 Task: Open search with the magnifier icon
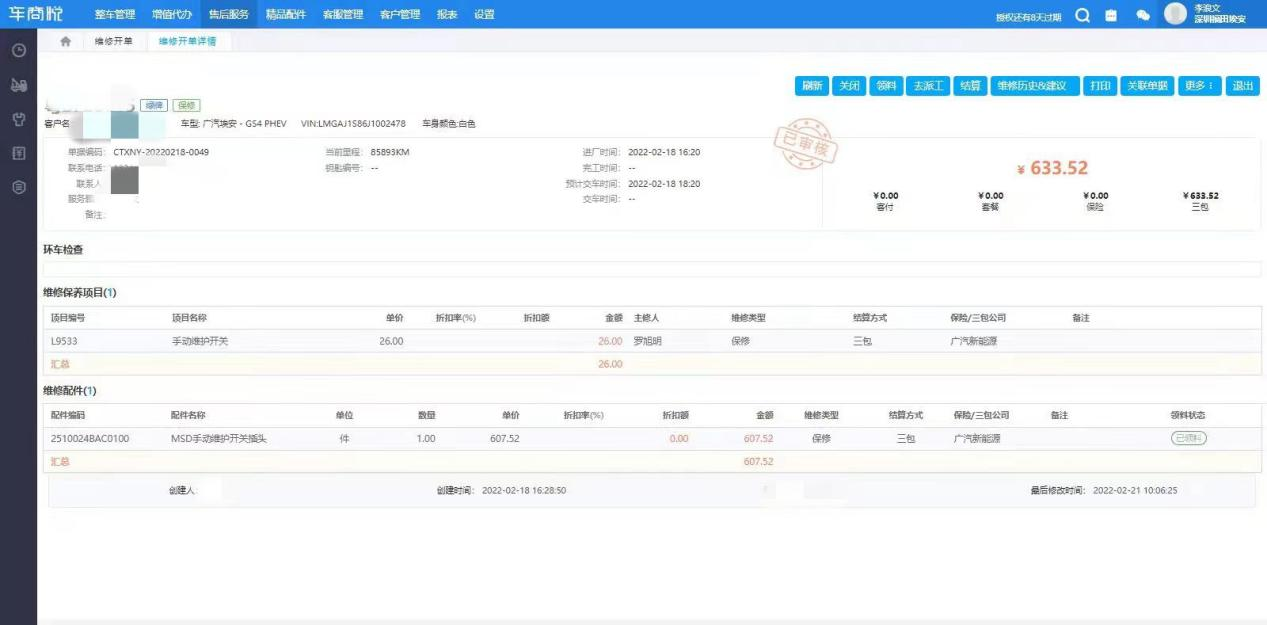pos(1082,15)
